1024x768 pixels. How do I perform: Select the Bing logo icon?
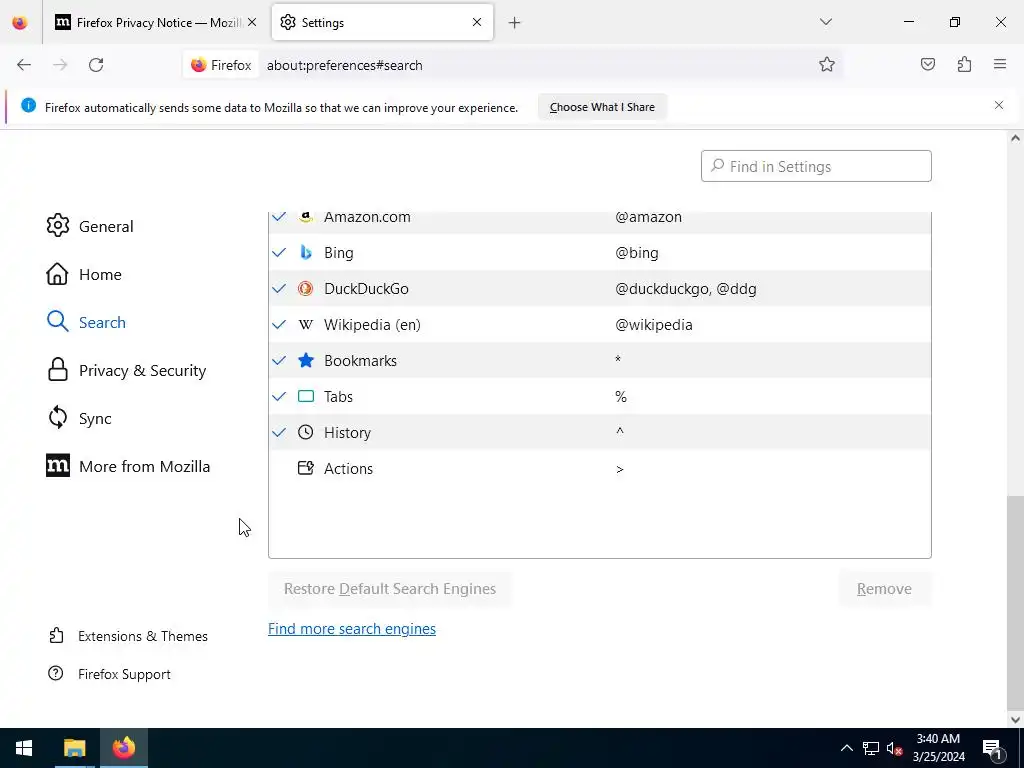(306, 253)
